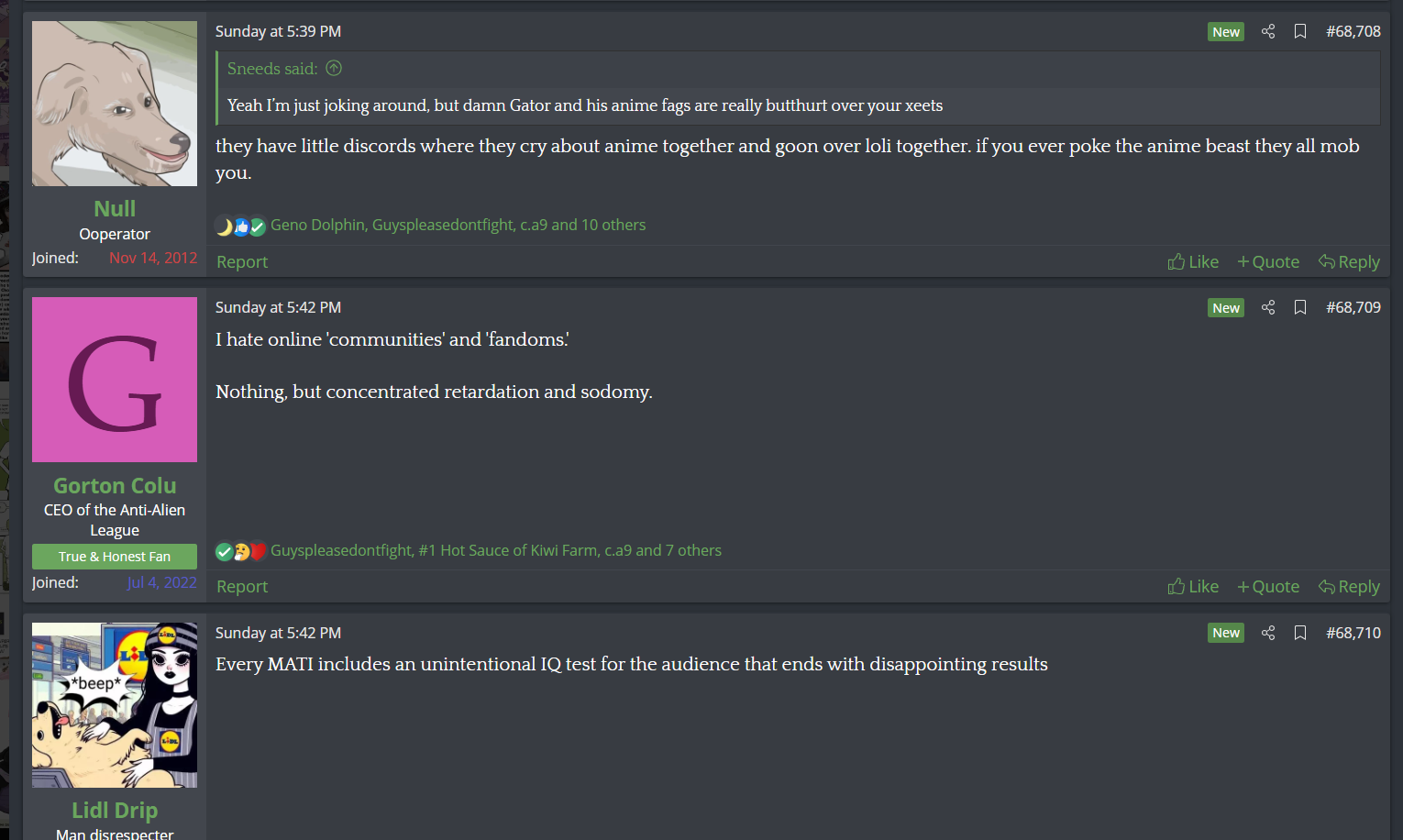The image size is (1403, 840).
Task: Like Null's post about discords
Action: (x=1193, y=262)
